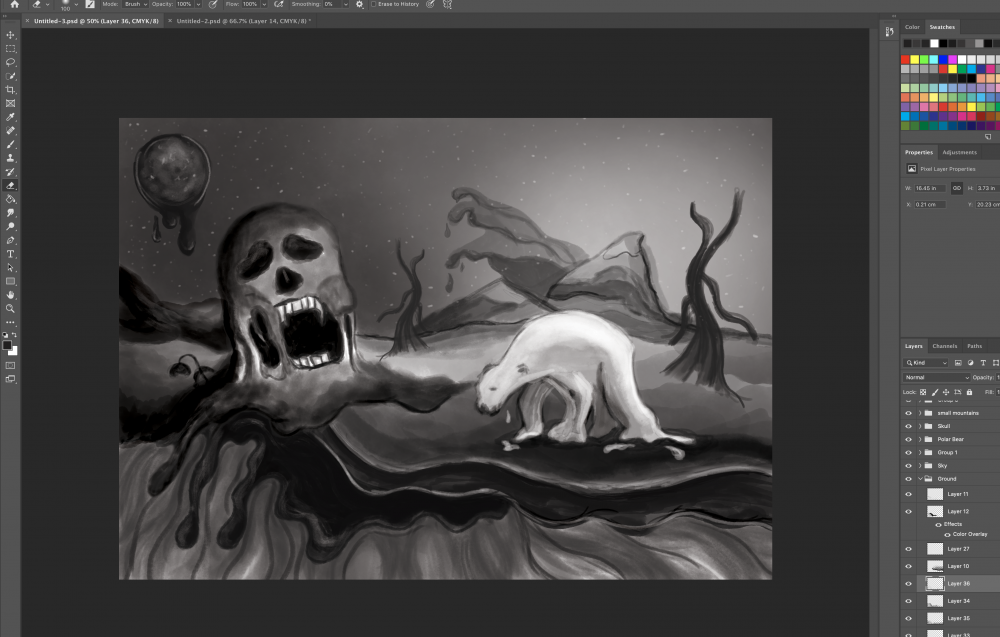Viewport: 1000px width, 637px height.
Task: Select the Layer 34 thumbnail
Action: pos(935,601)
